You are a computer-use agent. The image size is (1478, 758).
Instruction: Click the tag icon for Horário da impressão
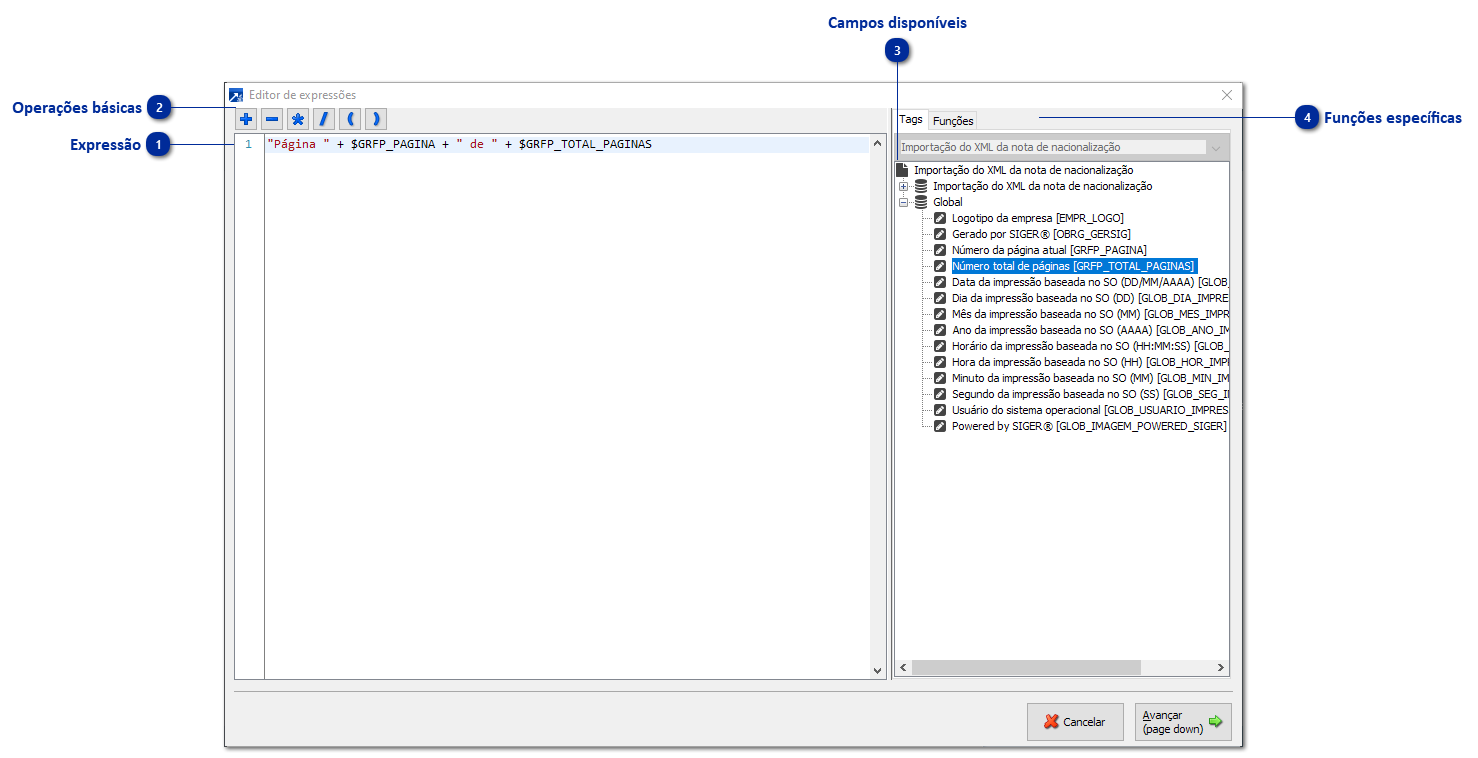click(x=940, y=346)
